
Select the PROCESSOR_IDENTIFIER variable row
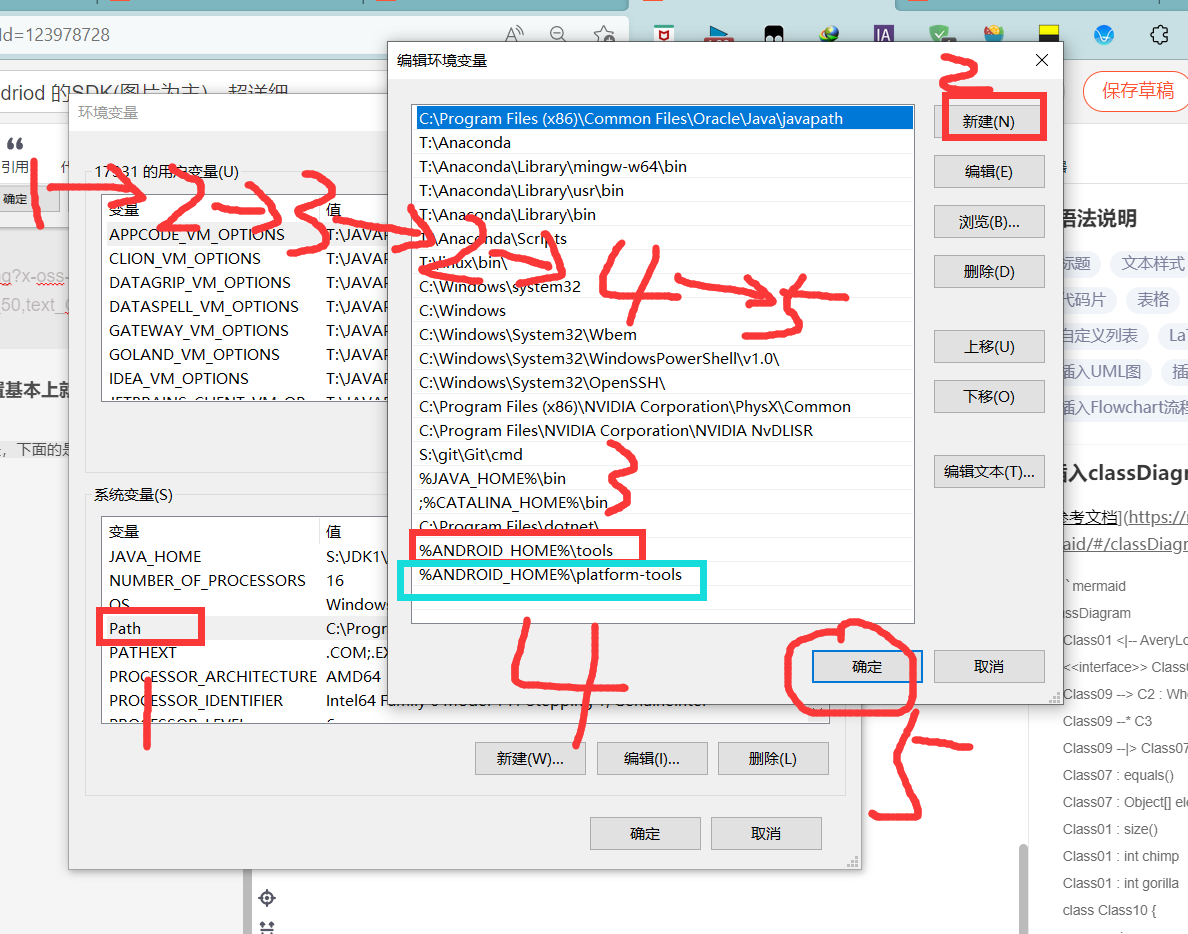(245, 701)
